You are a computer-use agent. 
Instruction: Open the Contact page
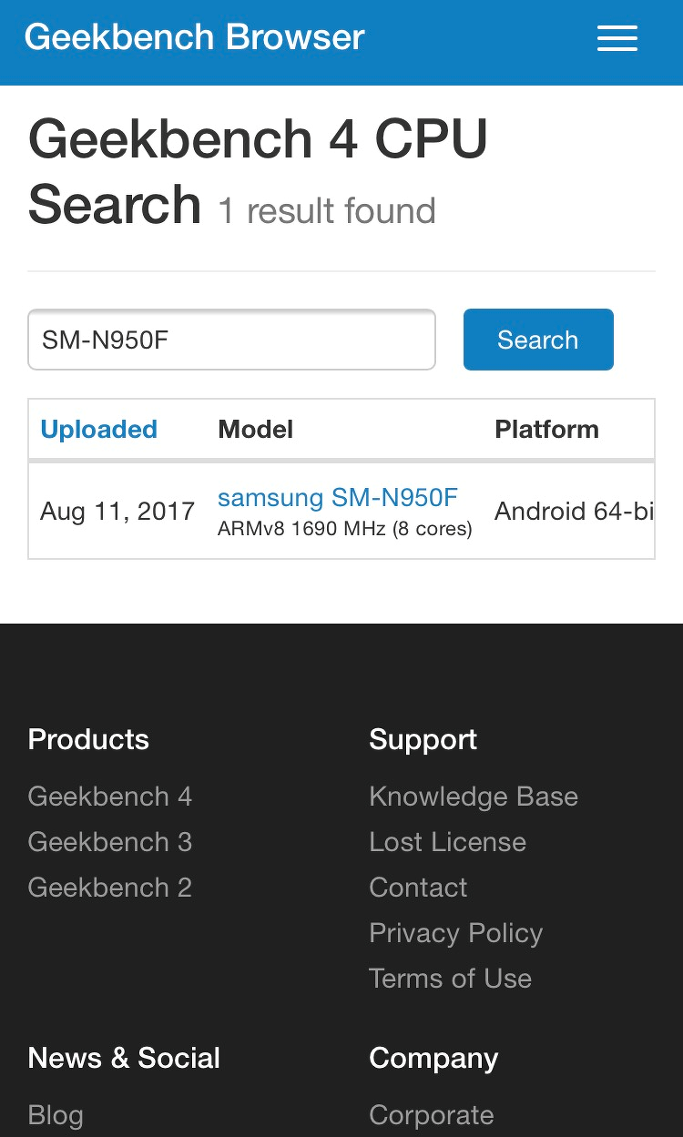coord(417,887)
